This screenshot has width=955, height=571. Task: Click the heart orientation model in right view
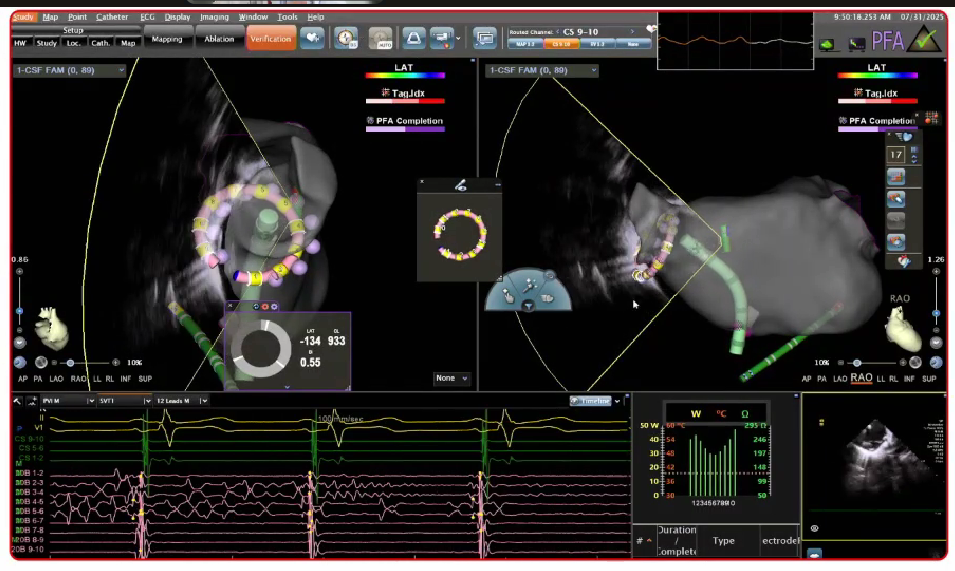pyautogui.click(x=905, y=329)
